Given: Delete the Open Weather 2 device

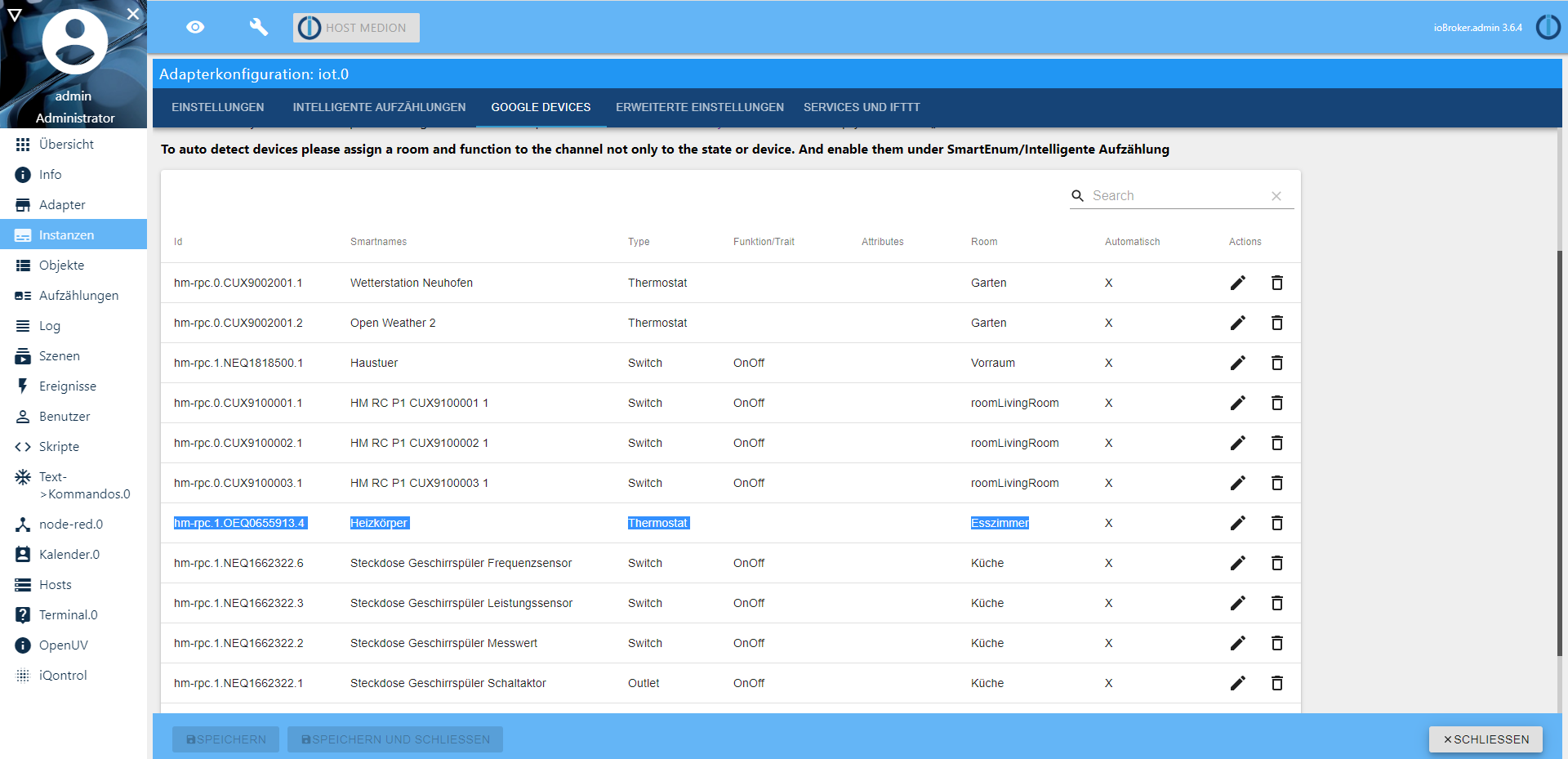Looking at the screenshot, I should click(x=1277, y=323).
